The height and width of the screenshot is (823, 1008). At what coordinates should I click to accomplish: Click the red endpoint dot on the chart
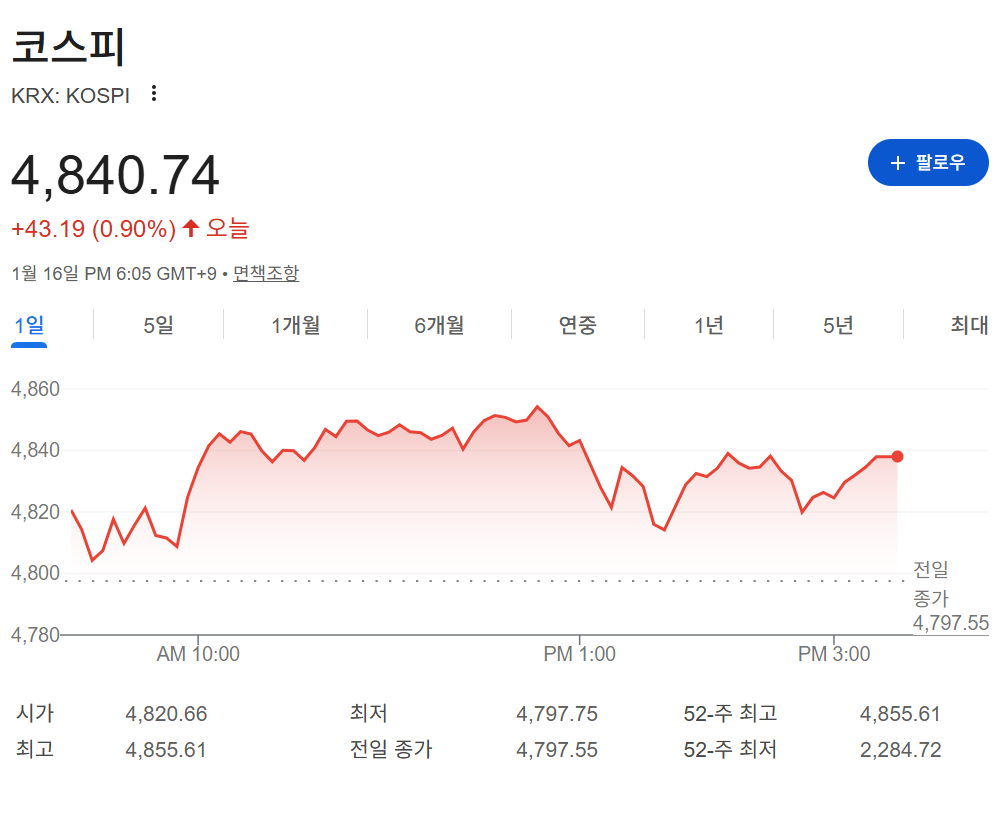tap(897, 457)
